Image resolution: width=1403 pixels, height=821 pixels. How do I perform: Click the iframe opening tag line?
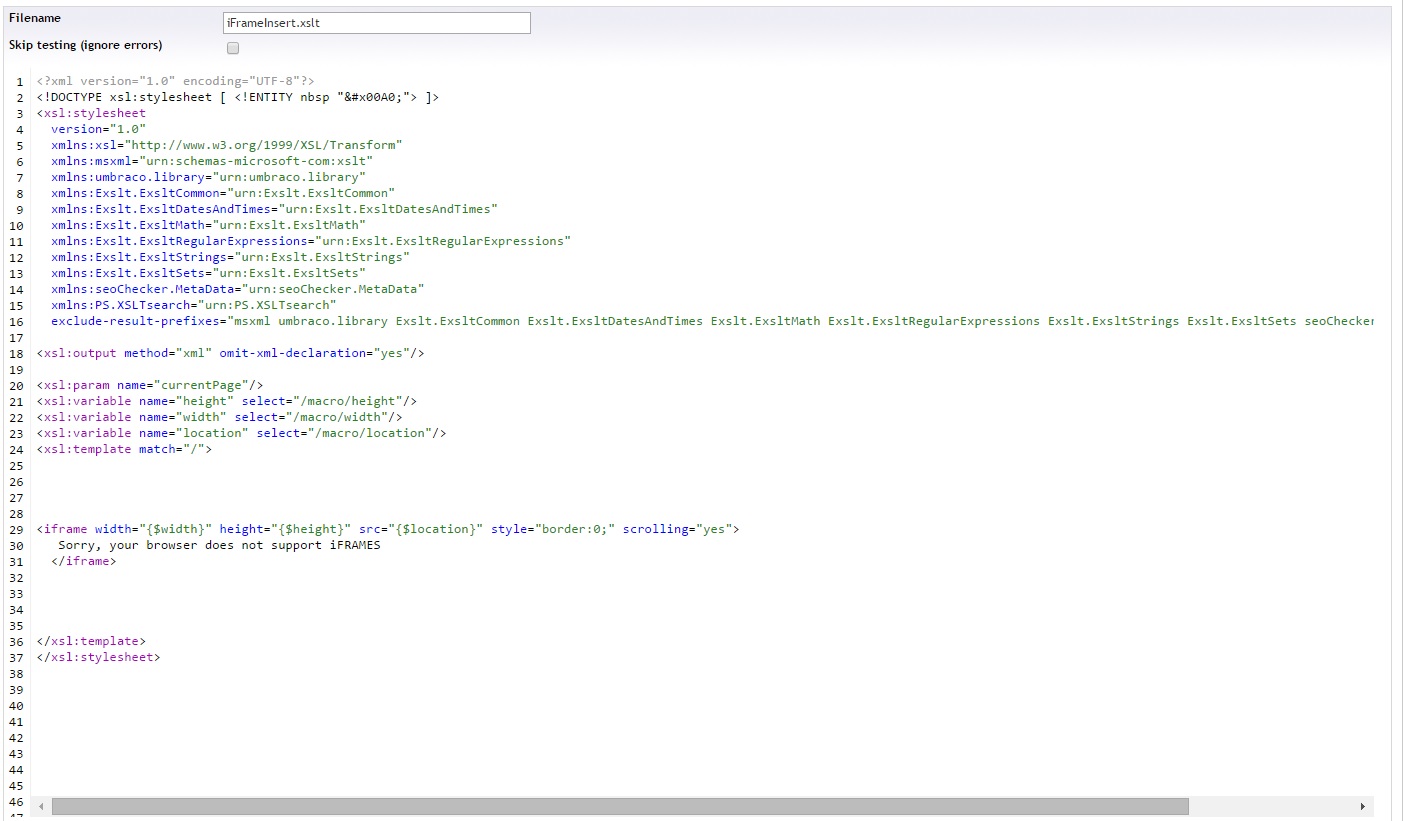click(387, 529)
